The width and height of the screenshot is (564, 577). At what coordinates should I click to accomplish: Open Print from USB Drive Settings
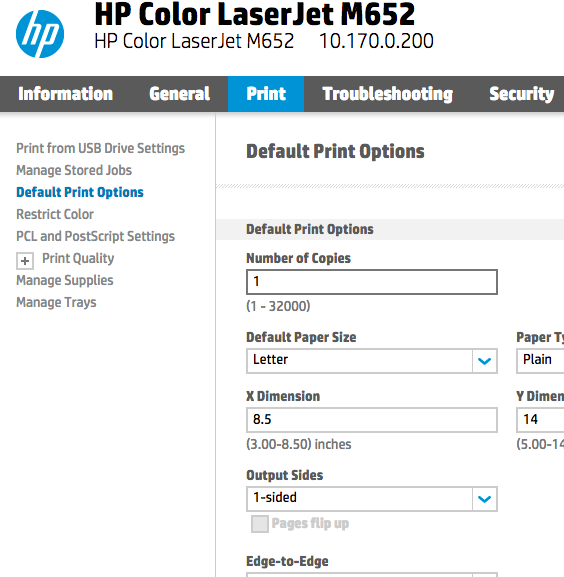pos(100,148)
